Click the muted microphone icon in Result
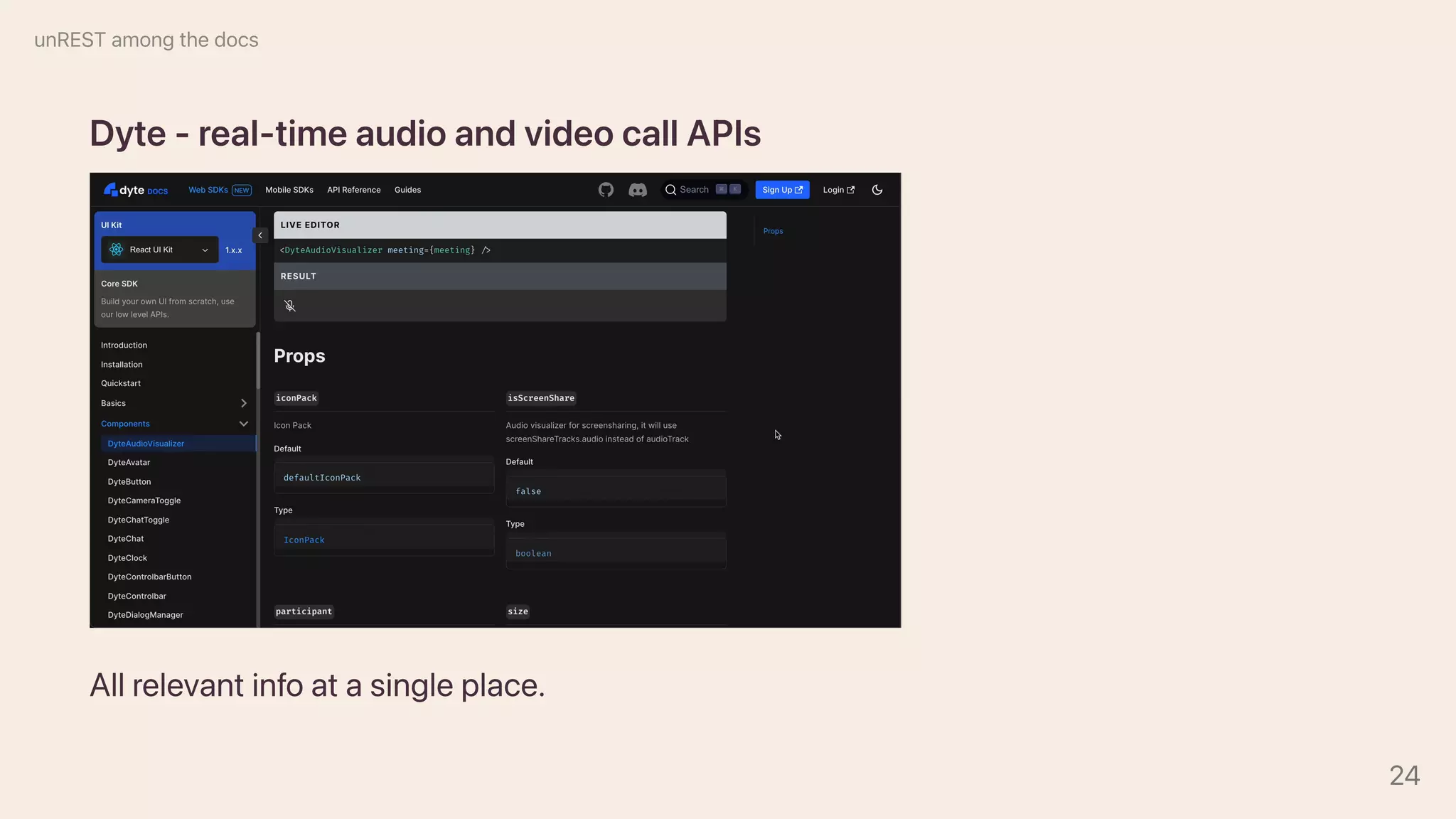The image size is (1456, 819). pyautogui.click(x=290, y=306)
